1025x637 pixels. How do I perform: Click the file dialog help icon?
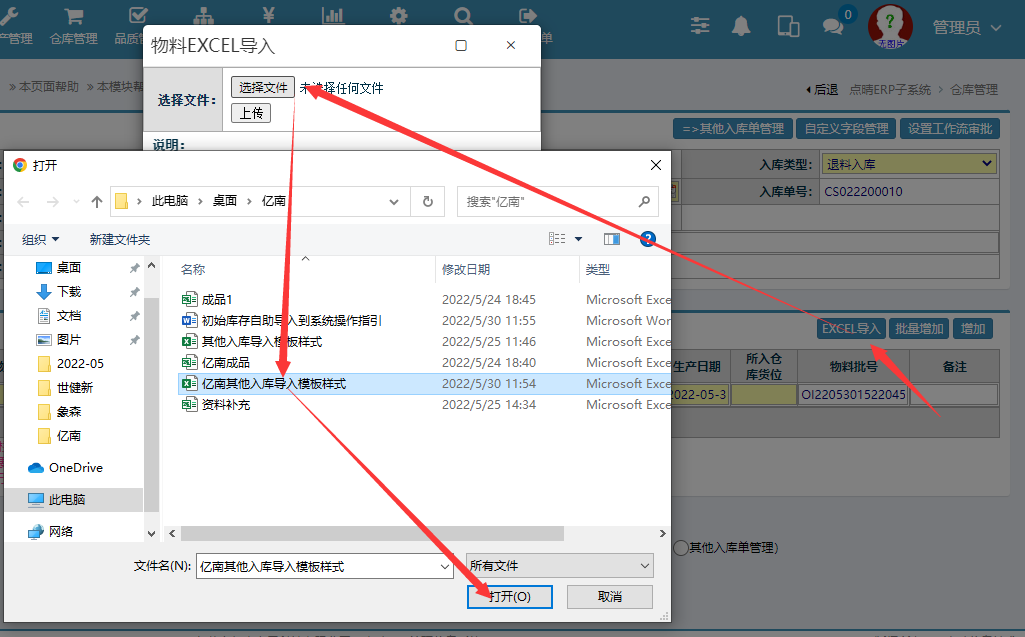tap(647, 239)
